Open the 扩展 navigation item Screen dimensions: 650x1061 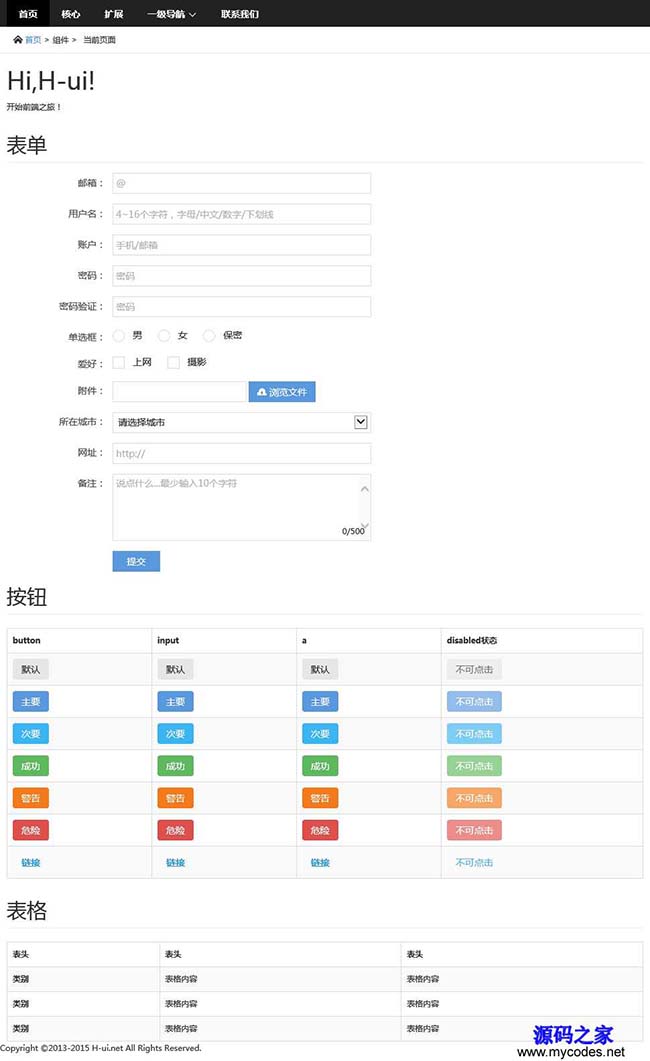click(114, 14)
